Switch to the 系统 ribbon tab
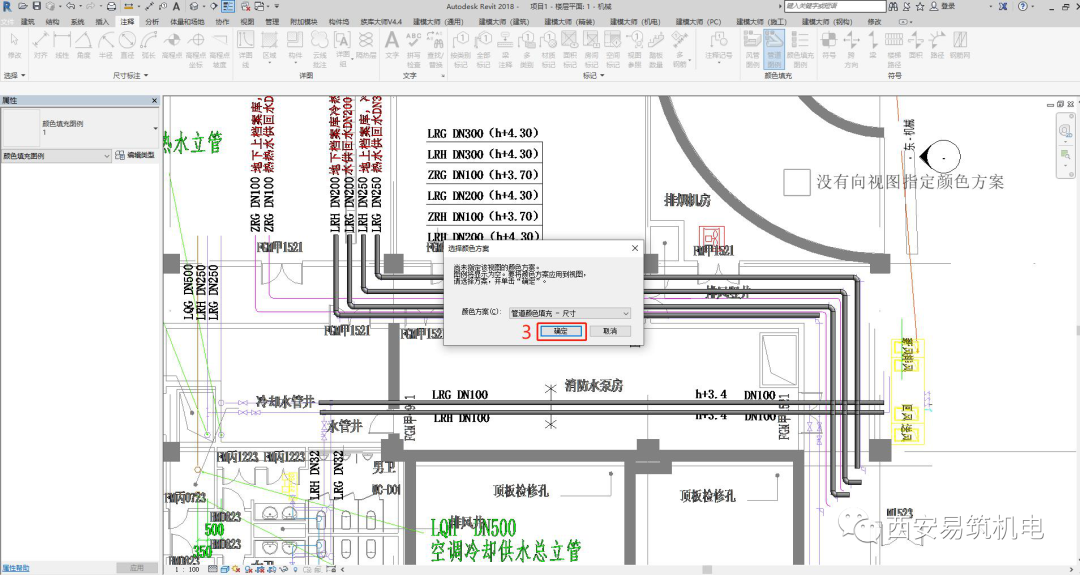 pos(77,22)
